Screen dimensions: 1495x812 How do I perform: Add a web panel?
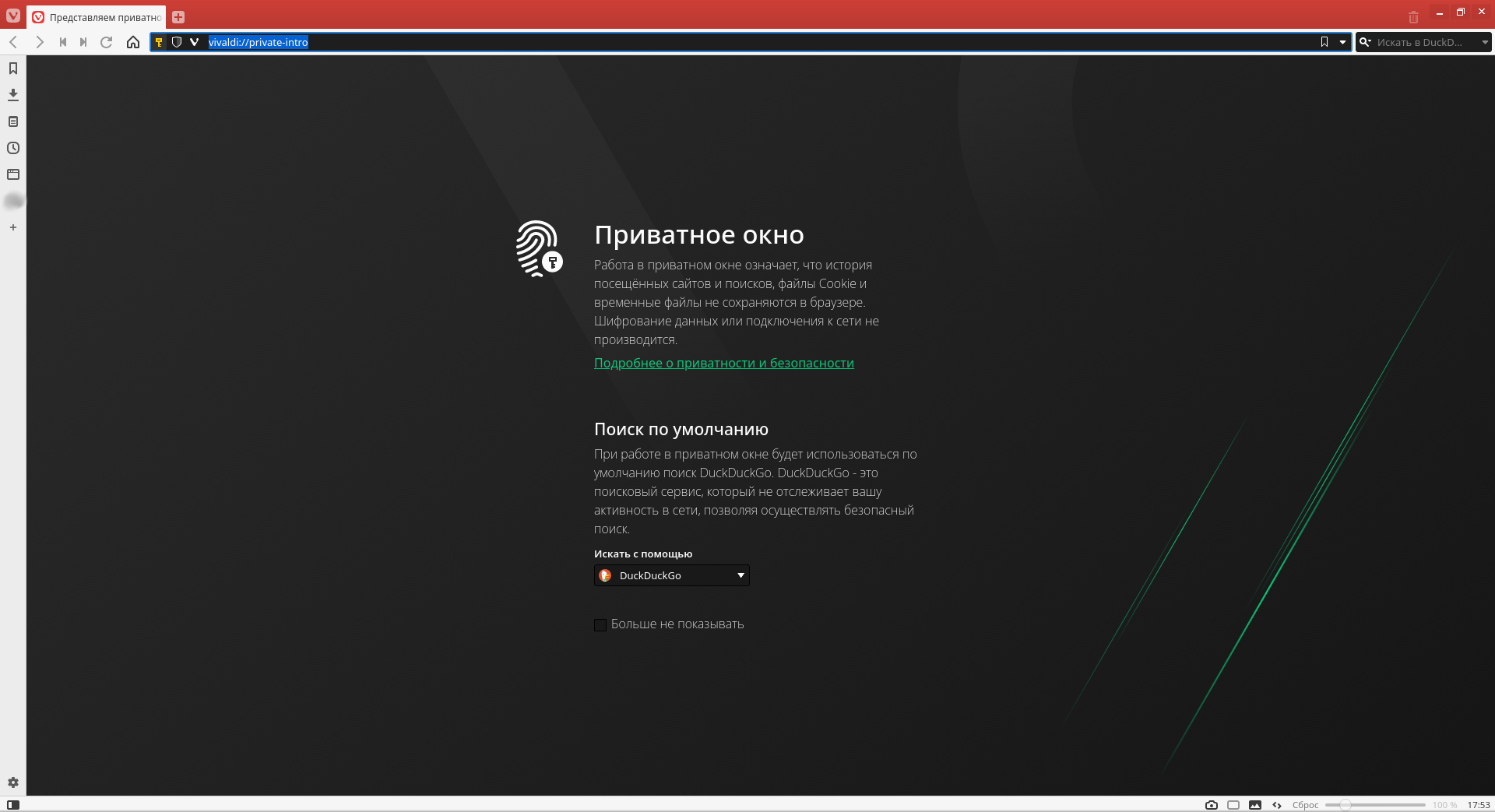(13, 227)
